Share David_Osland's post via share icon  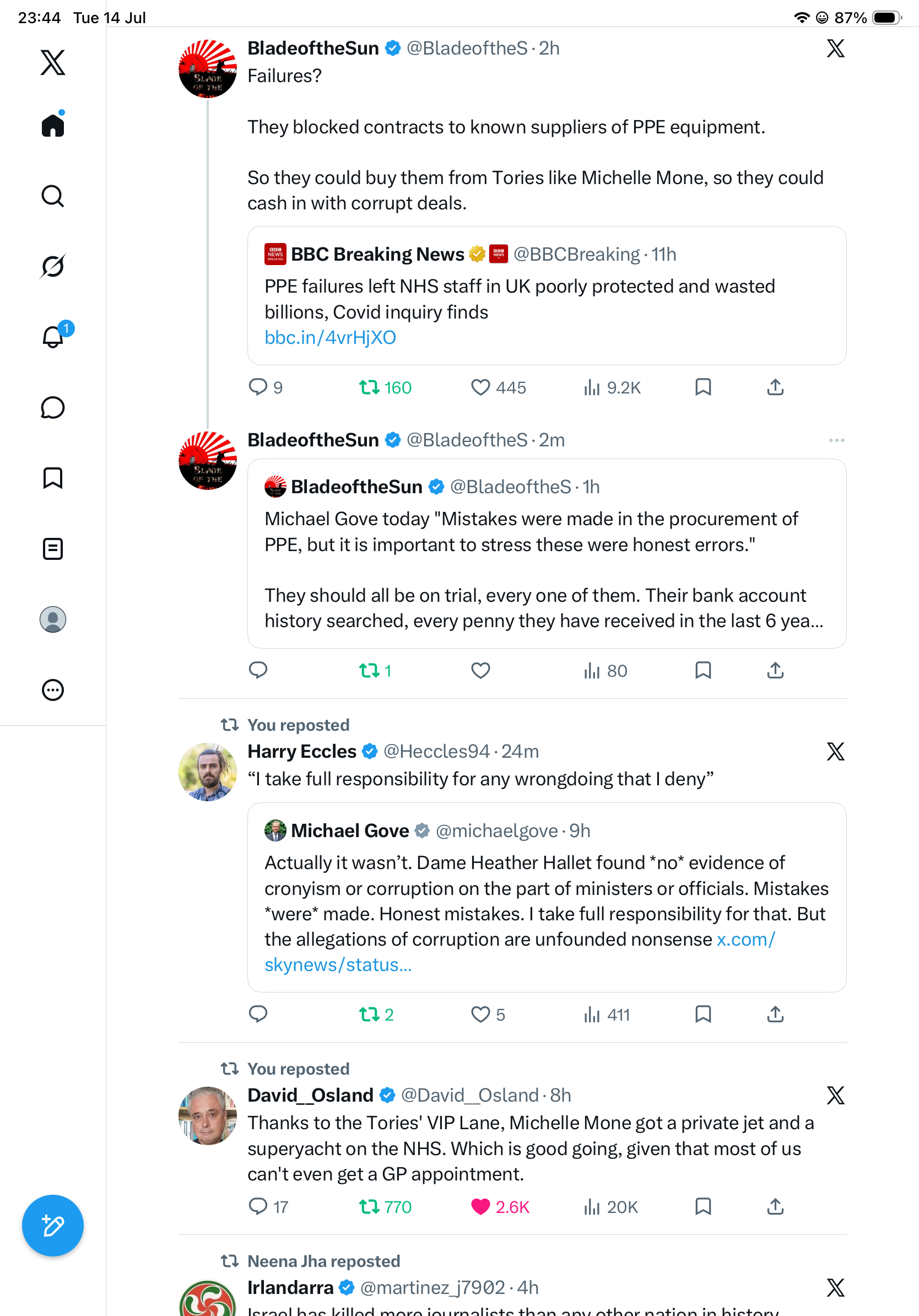(x=775, y=1206)
